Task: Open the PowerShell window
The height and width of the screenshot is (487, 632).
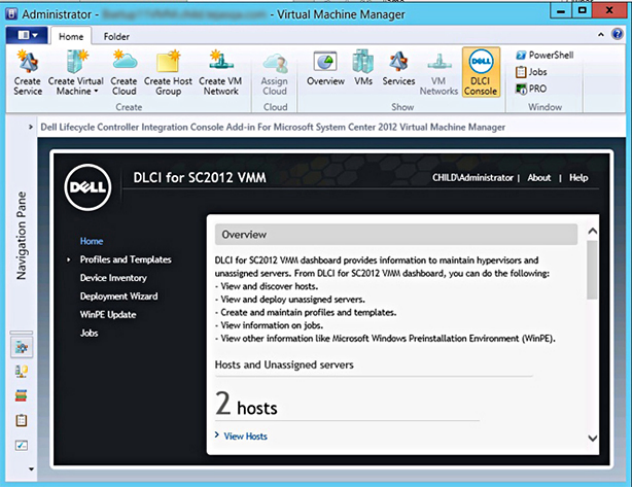Action: tap(545, 55)
